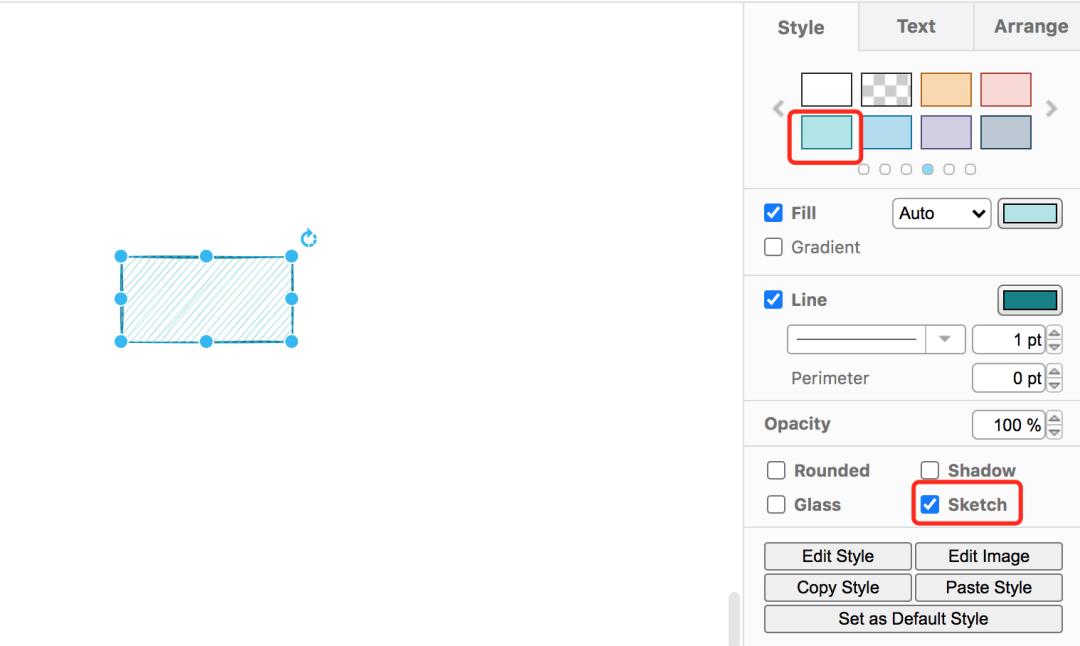The height and width of the screenshot is (646, 1080).
Task: Adjust the perimeter stepper arrows
Action: coord(1054,378)
